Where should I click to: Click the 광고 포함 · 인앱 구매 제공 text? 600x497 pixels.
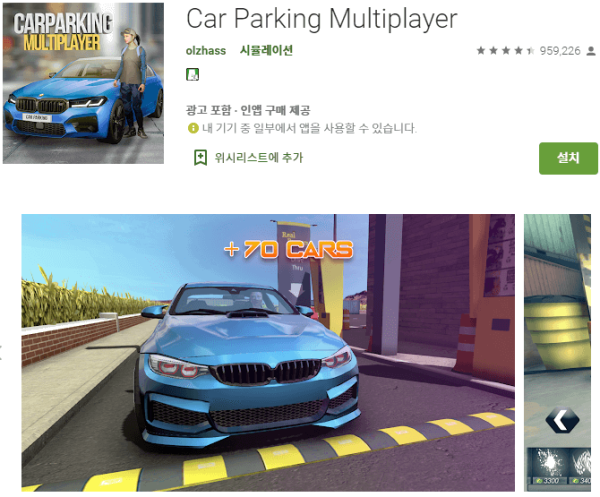click(248, 111)
